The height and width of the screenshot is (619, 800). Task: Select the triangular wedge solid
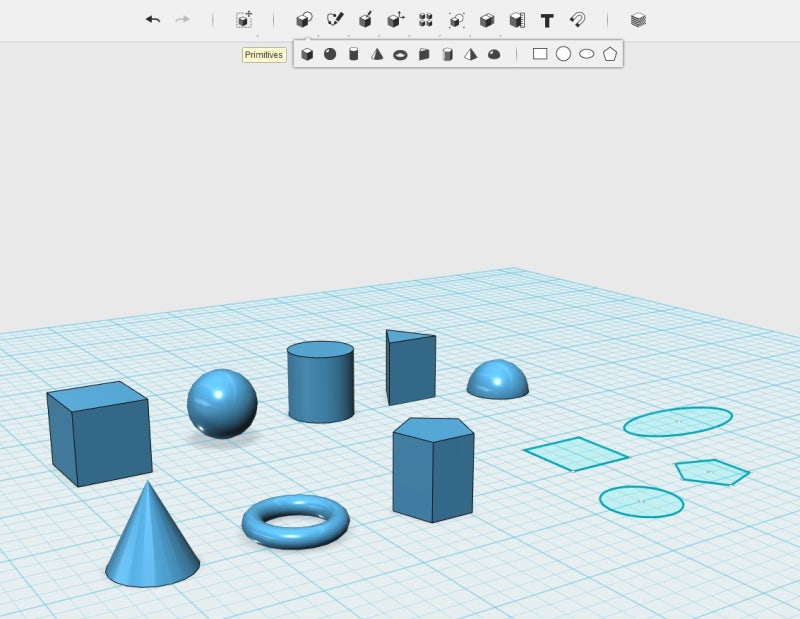(411, 367)
